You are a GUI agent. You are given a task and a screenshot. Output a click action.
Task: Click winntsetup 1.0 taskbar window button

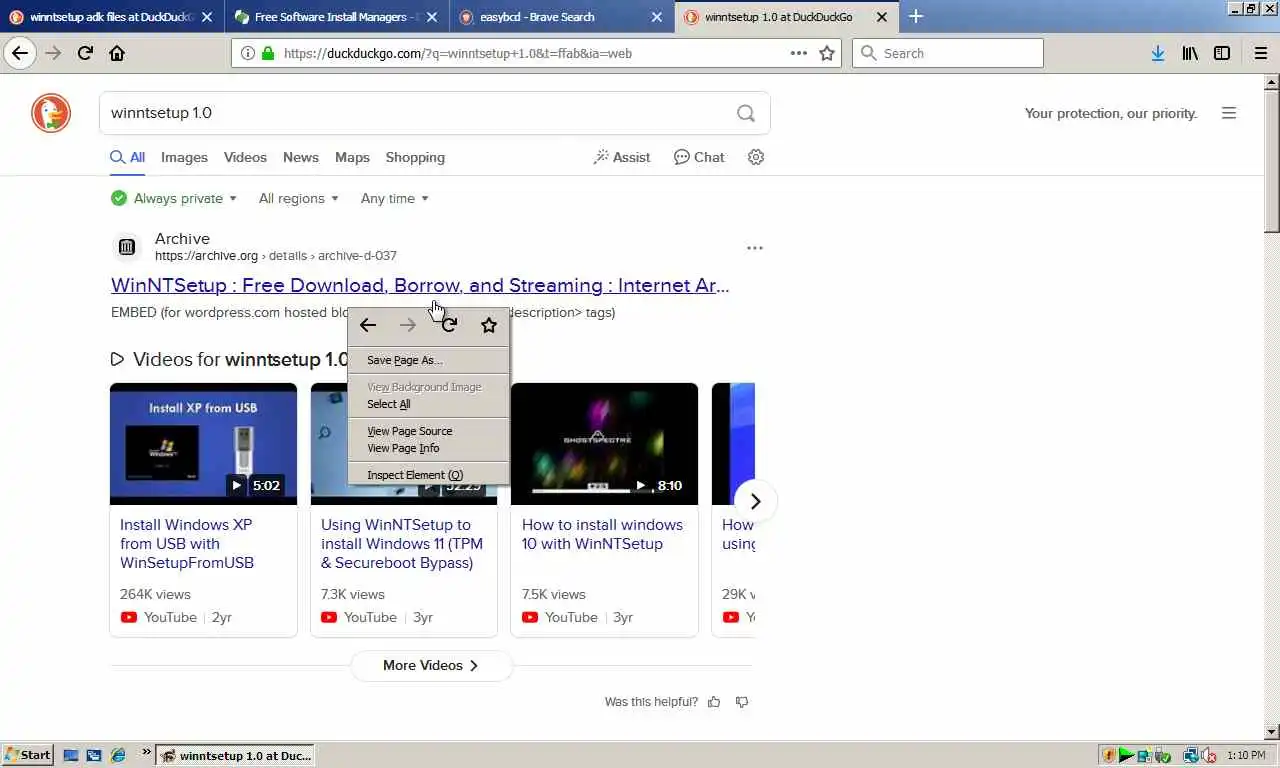point(236,755)
